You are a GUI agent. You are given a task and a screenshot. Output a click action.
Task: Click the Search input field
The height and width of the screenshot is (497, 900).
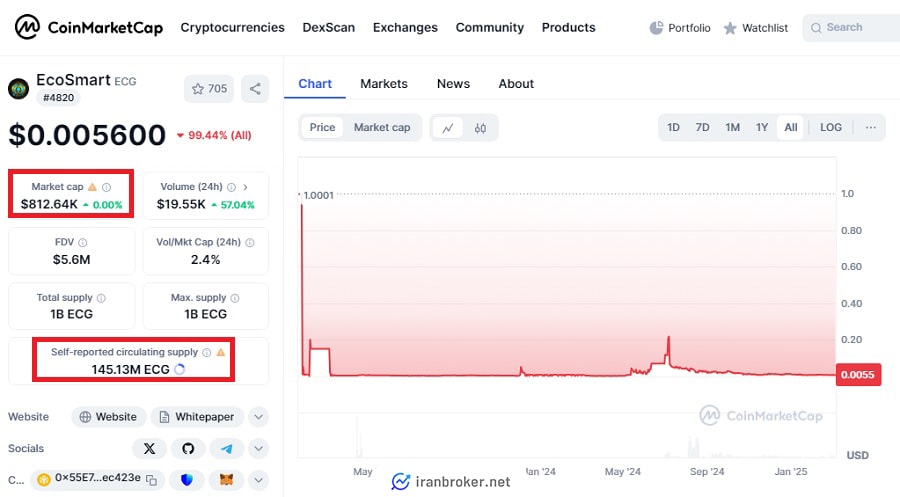click(852, 28)
